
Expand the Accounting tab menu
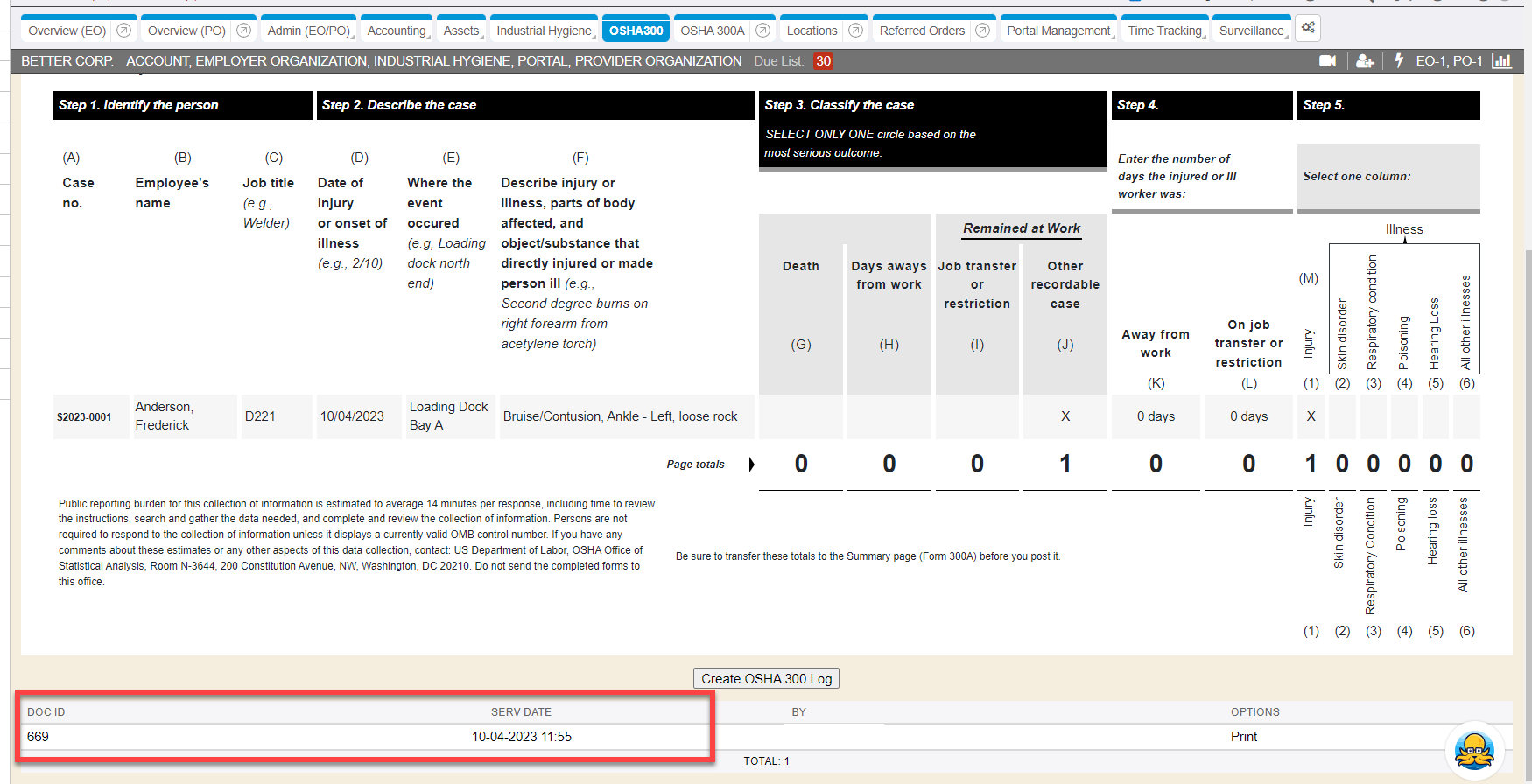(397, 31)
